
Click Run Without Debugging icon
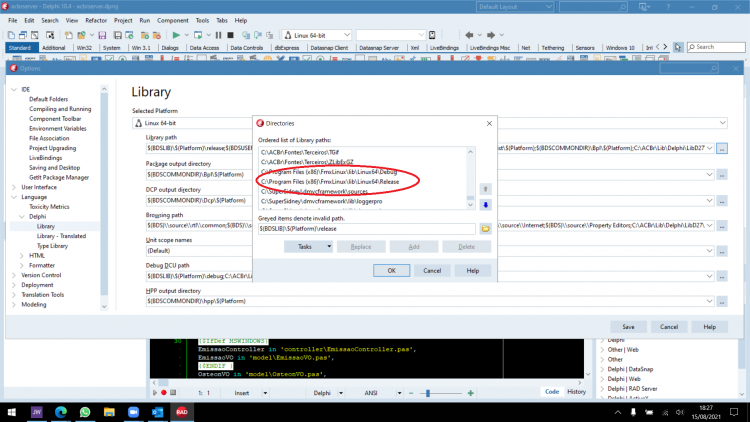pyautogui.click(x=198, y=35)
